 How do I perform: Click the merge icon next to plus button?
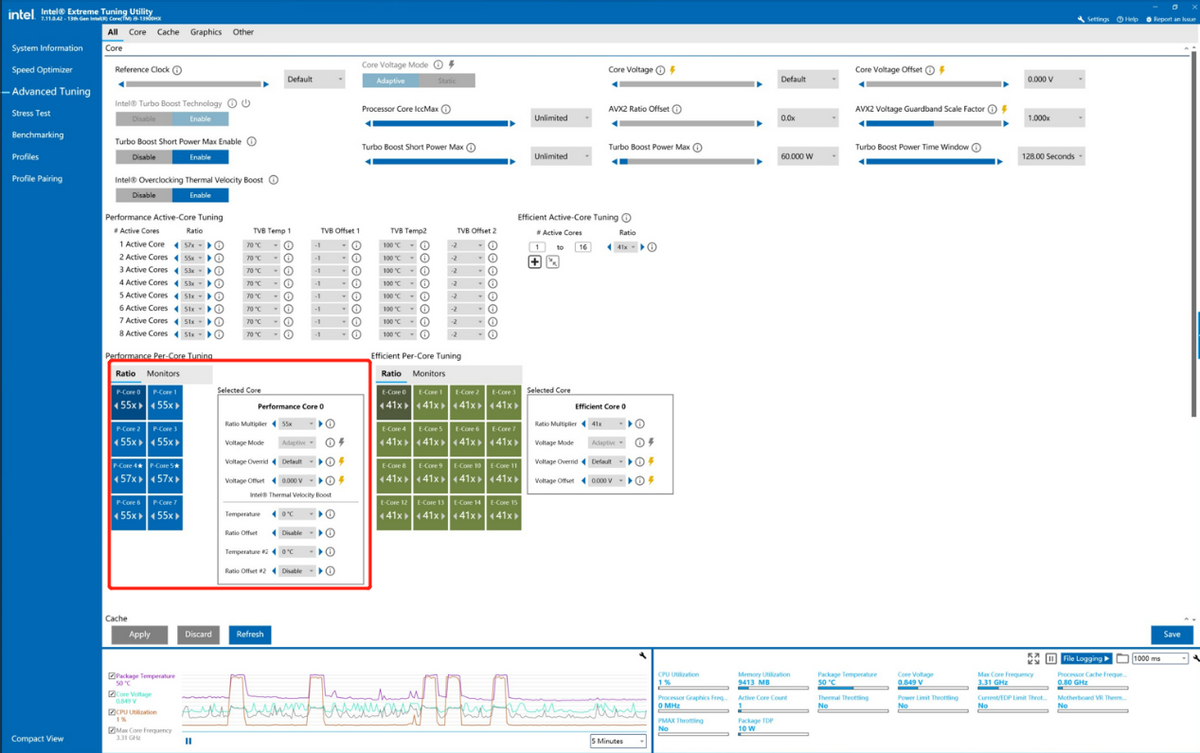552,262
